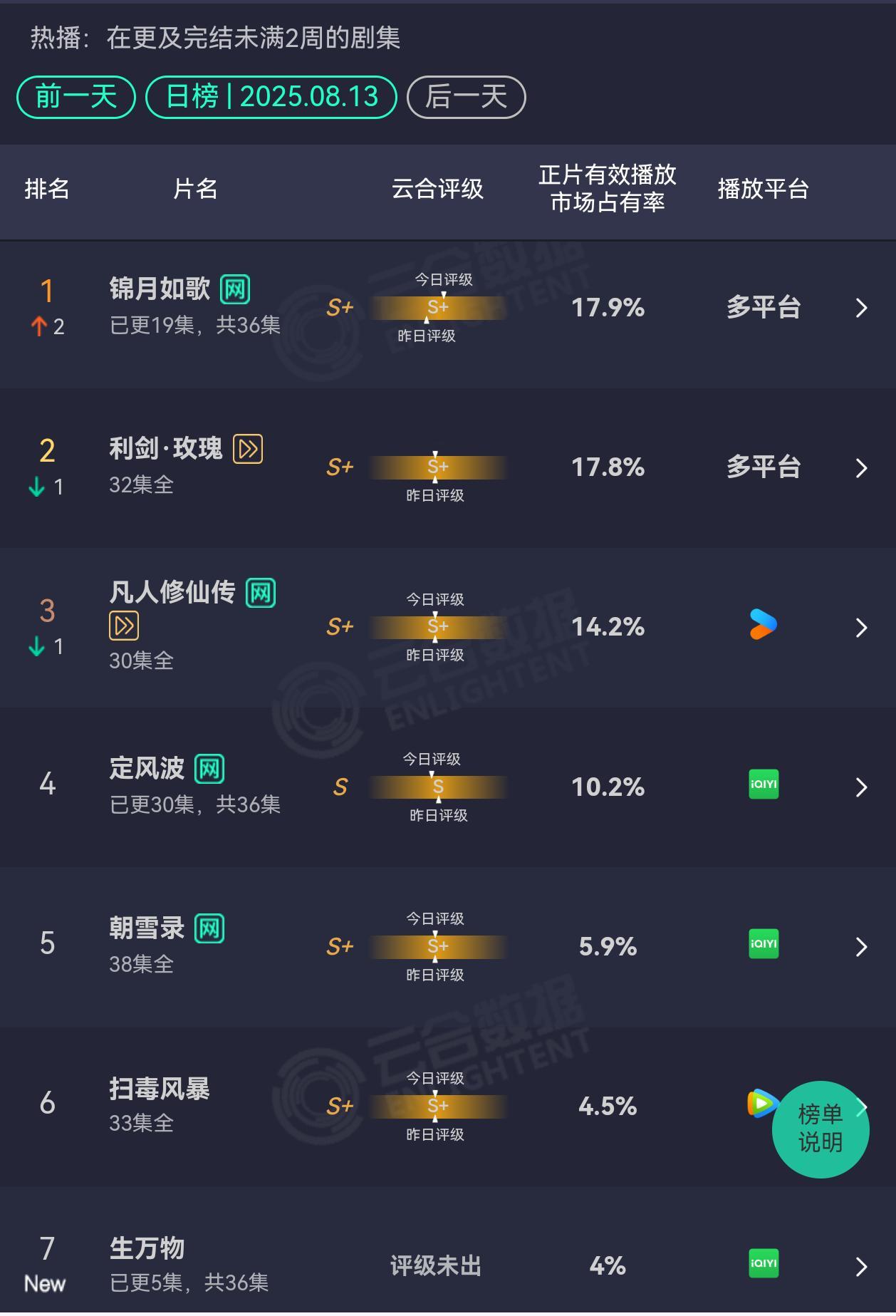Select the 云合评级 column header

coord(437,189)
